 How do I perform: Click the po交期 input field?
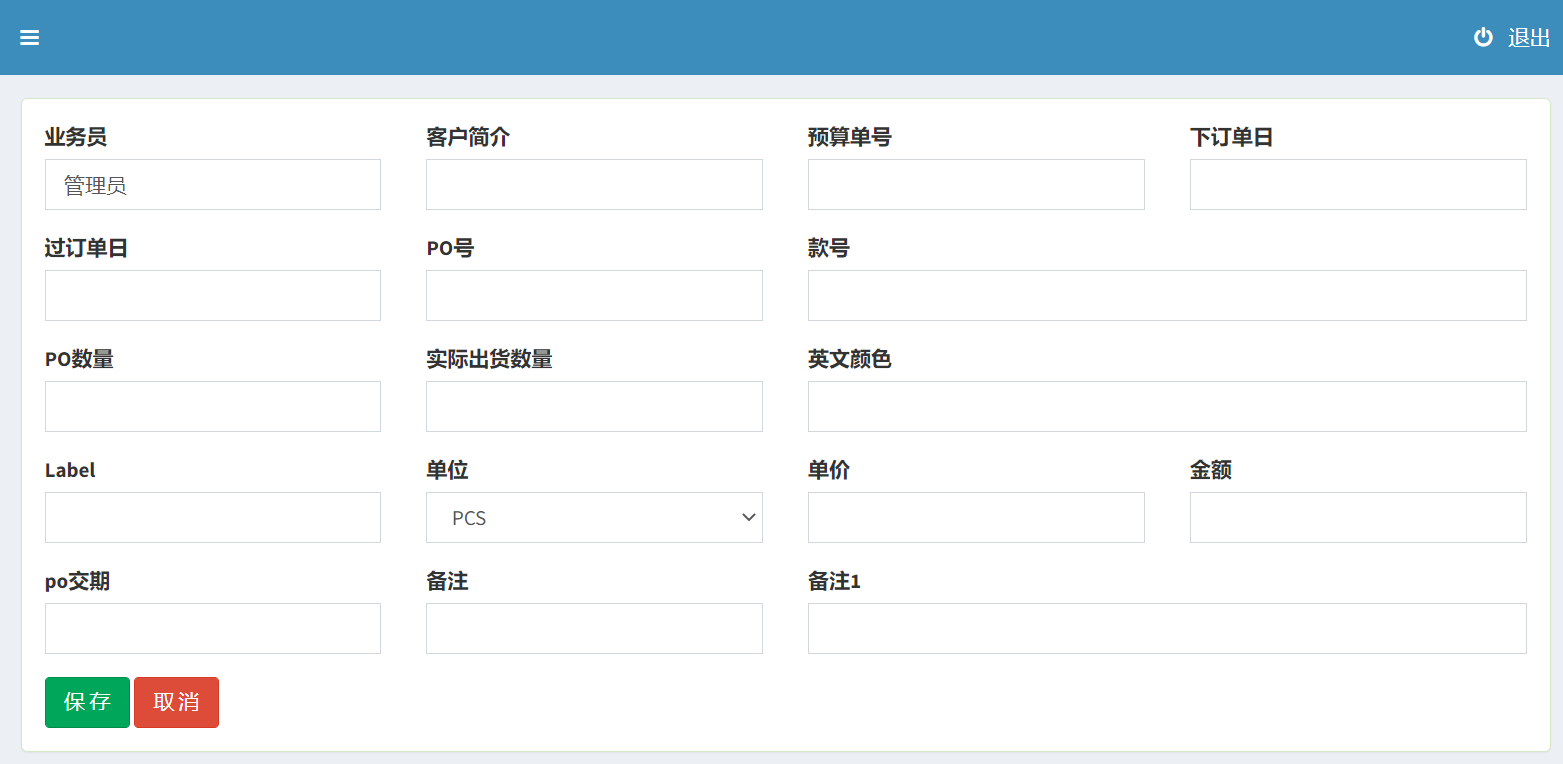pyautogui.click(x=213, y=629)
